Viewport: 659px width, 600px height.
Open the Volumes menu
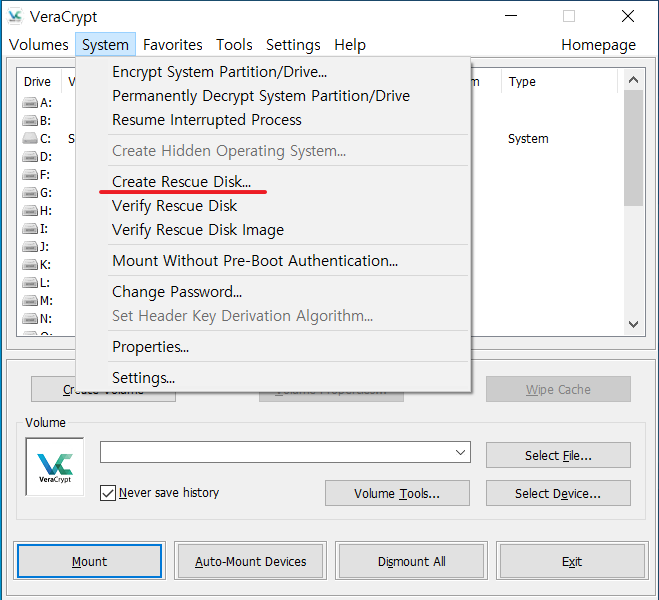coord(39,45)
